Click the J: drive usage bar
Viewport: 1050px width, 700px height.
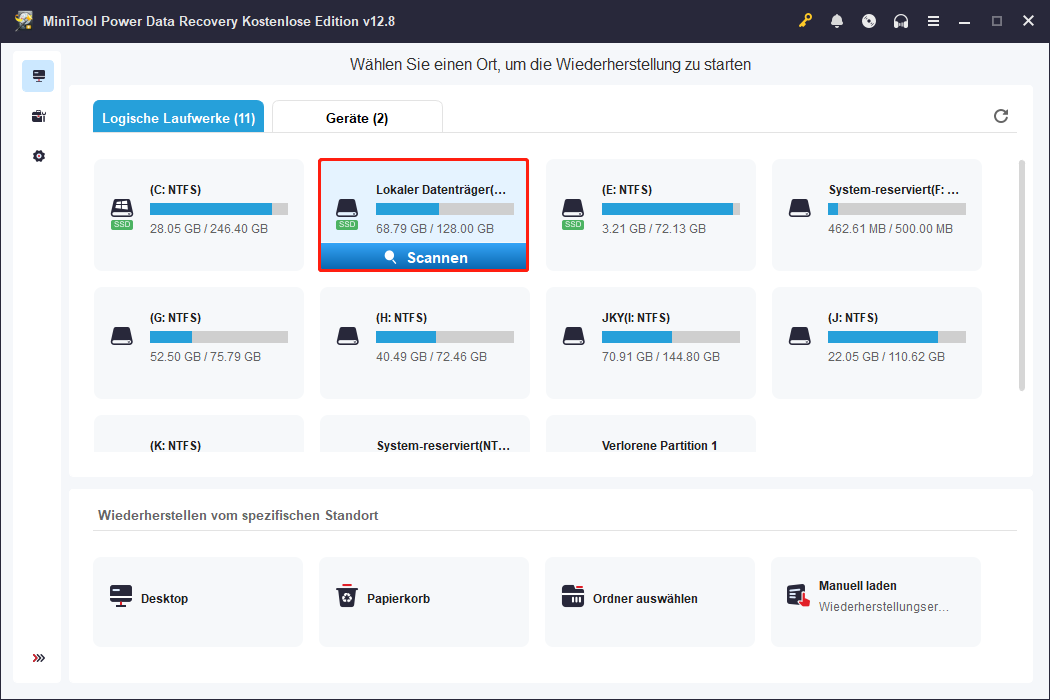click(x=897, y=337)
